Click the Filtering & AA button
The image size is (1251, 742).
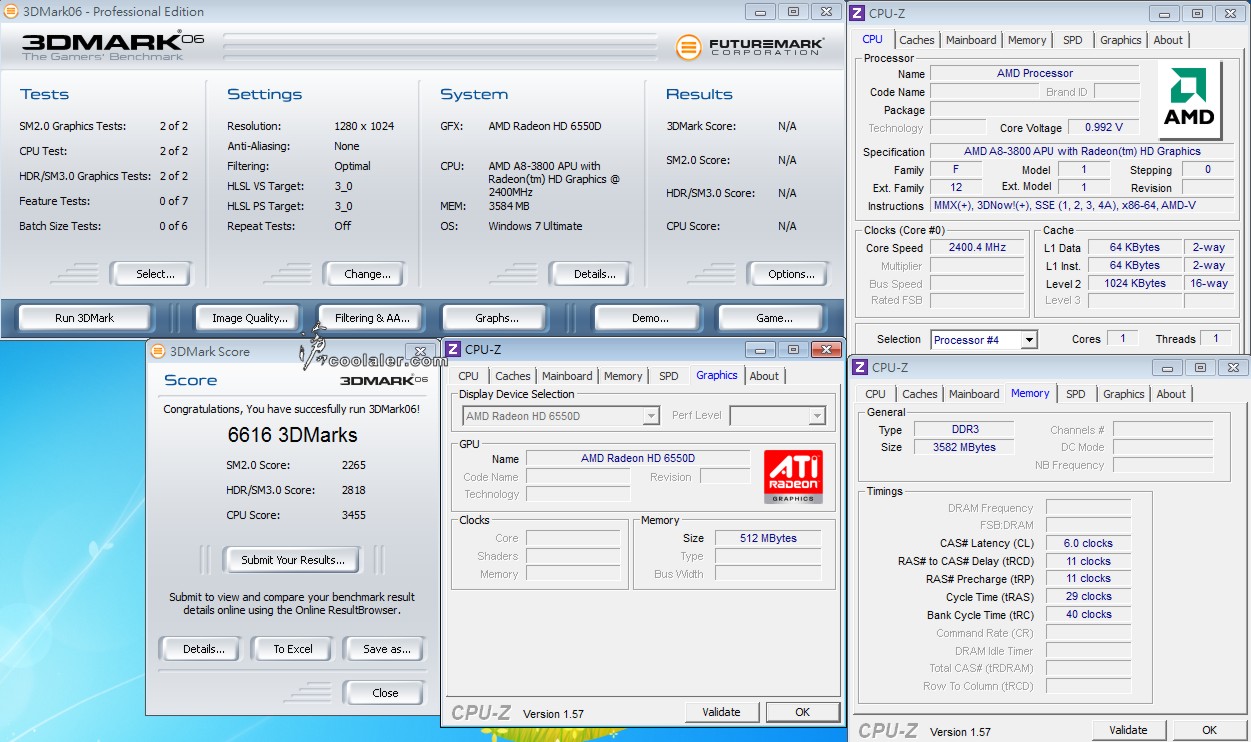[x=372, y=318]
